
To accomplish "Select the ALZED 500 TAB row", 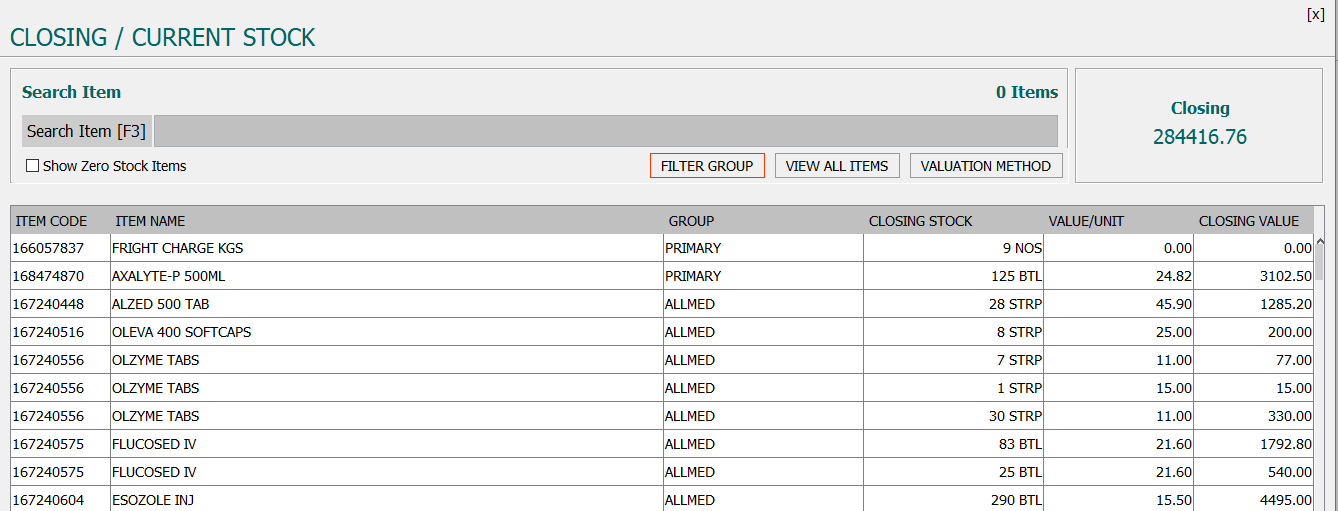I will pos(662,304).
